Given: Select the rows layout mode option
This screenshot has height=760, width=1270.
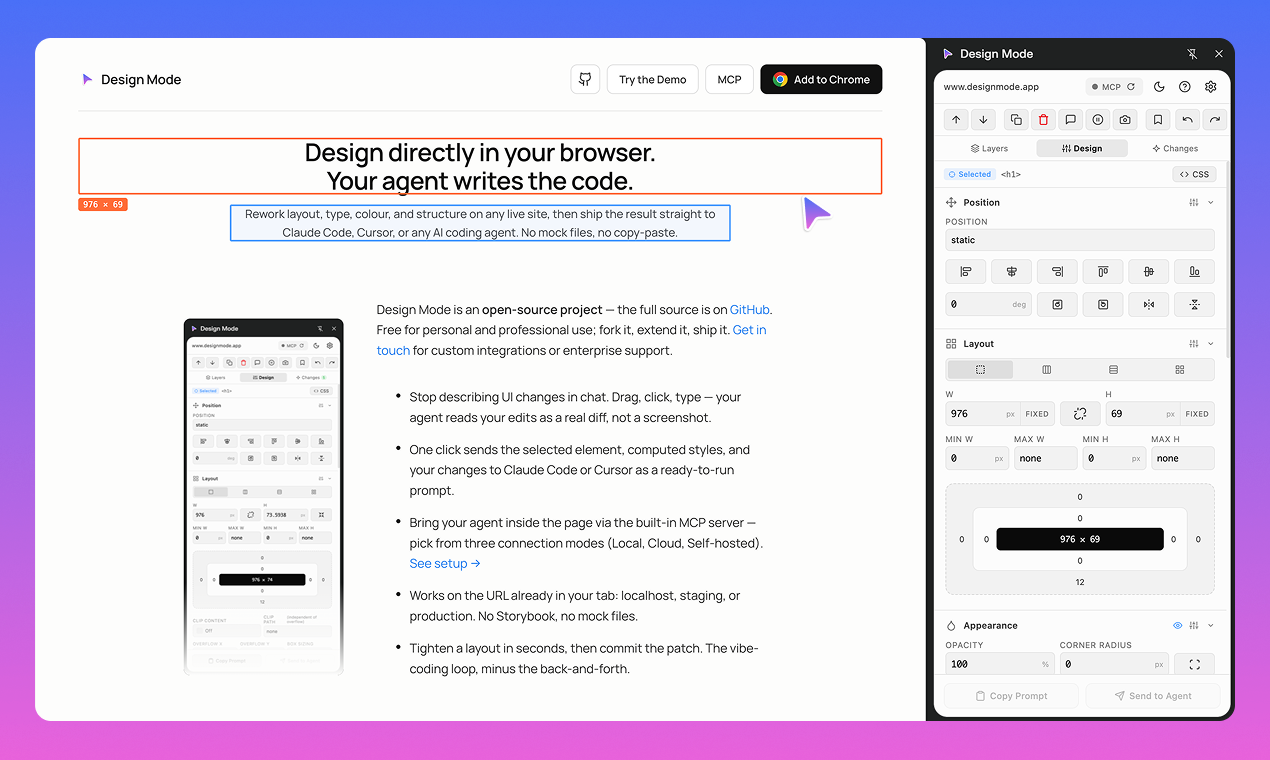Looking at the screenshot, I should pyautogui.click(x=1113, y=370).
